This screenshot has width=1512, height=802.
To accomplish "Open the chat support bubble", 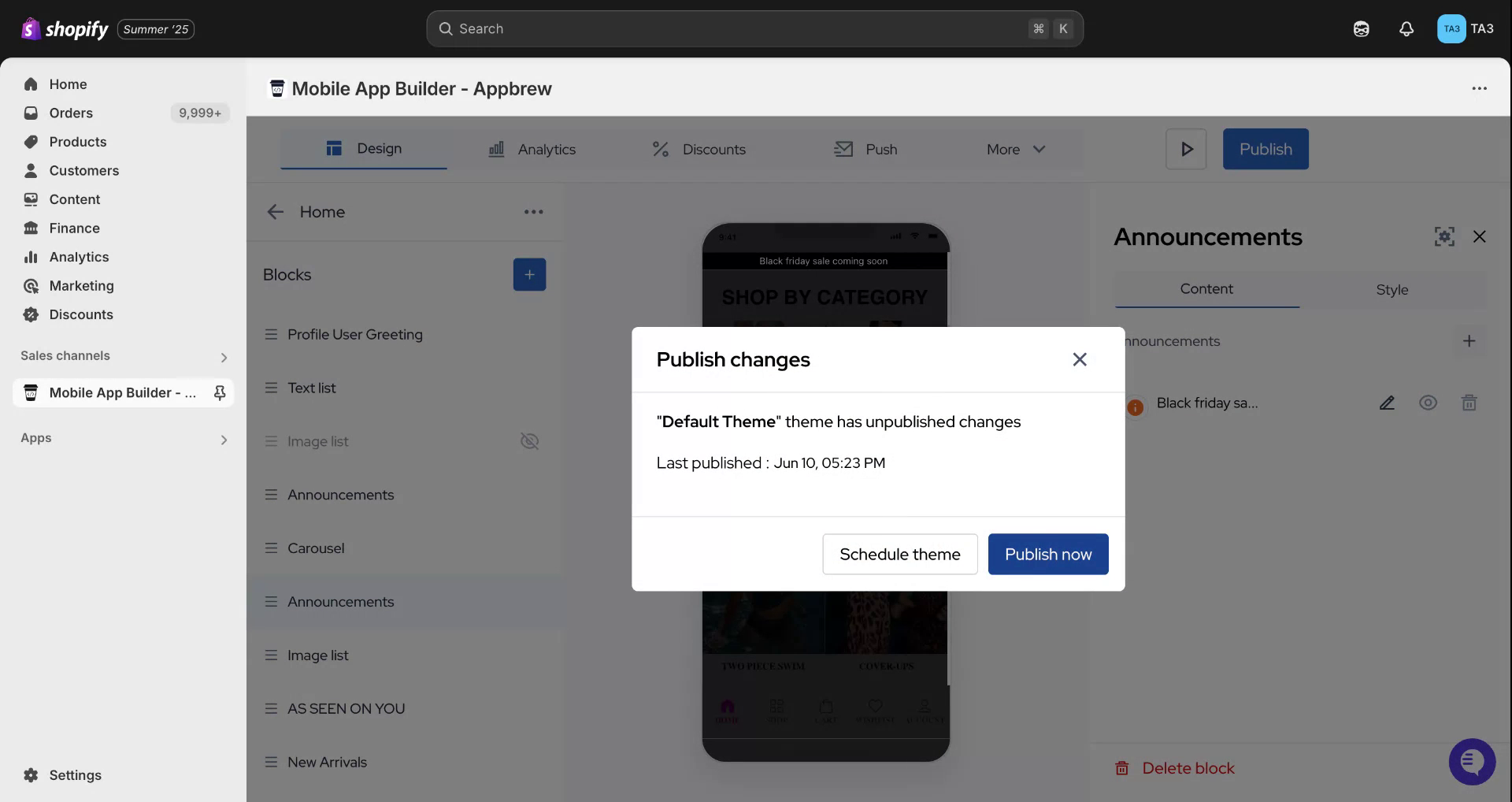I will tap(1471, 761).
